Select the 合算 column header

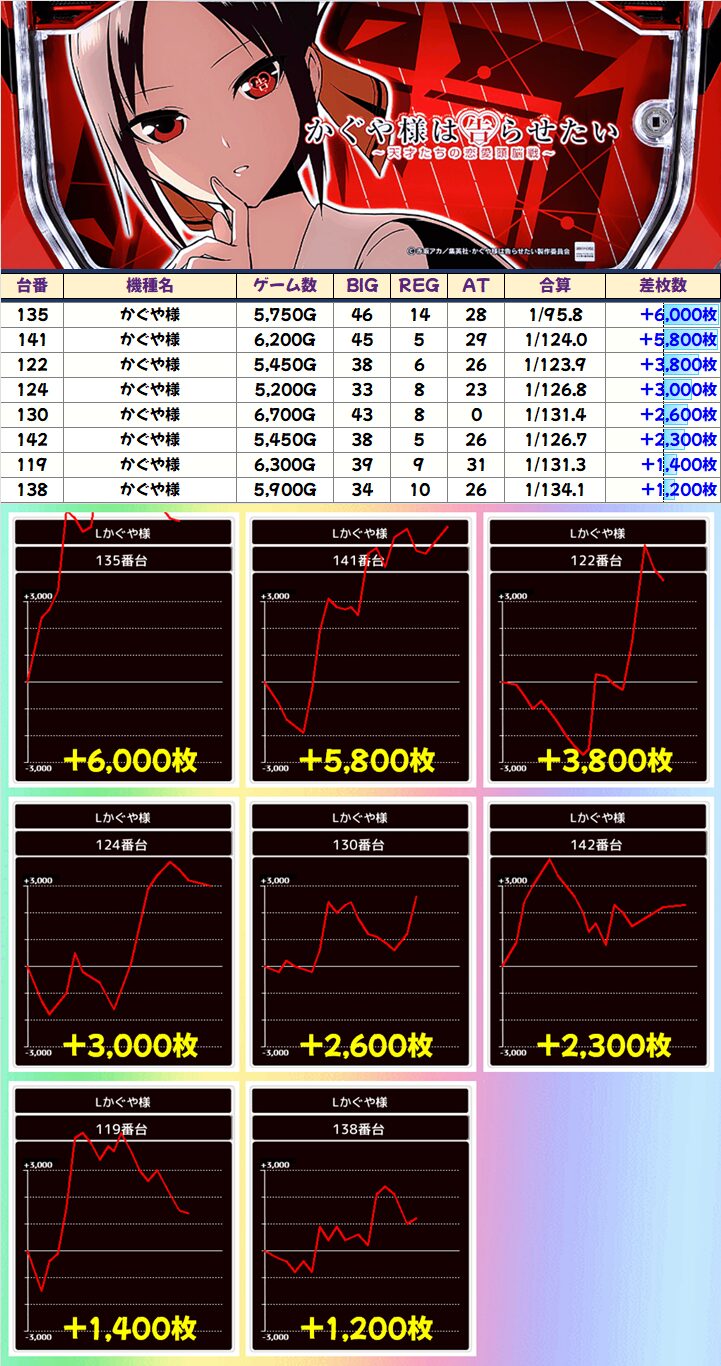[x=554, y=286]
